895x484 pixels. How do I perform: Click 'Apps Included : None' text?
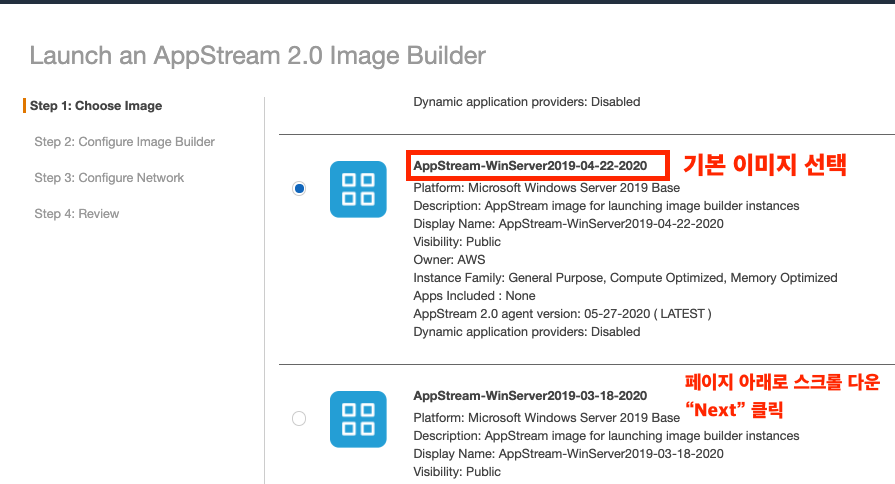click(474, 296)
